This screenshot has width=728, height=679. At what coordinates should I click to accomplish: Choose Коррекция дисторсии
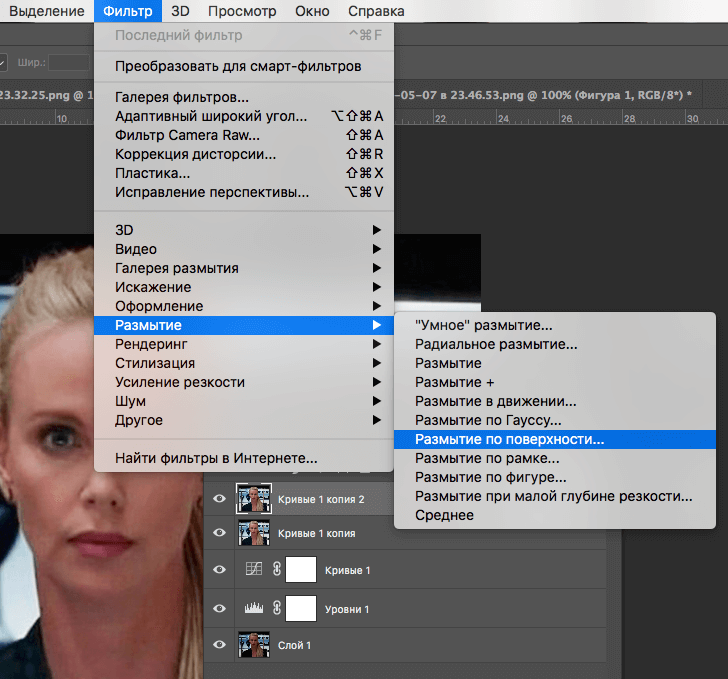click(x=244, y=154)
